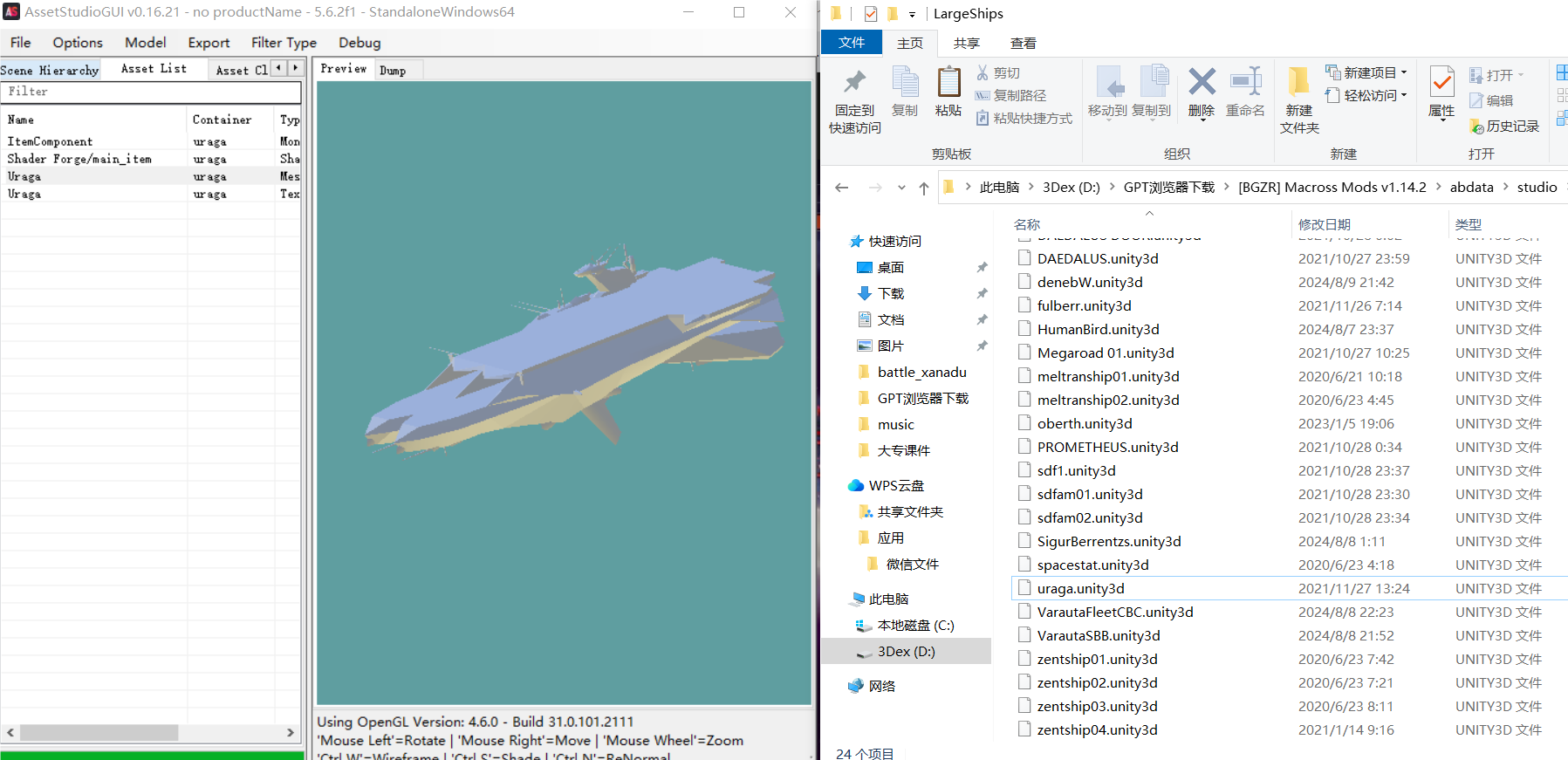Click the ship 3D model preview
The image size is (1568, 760).
click(x=576, y=349)
